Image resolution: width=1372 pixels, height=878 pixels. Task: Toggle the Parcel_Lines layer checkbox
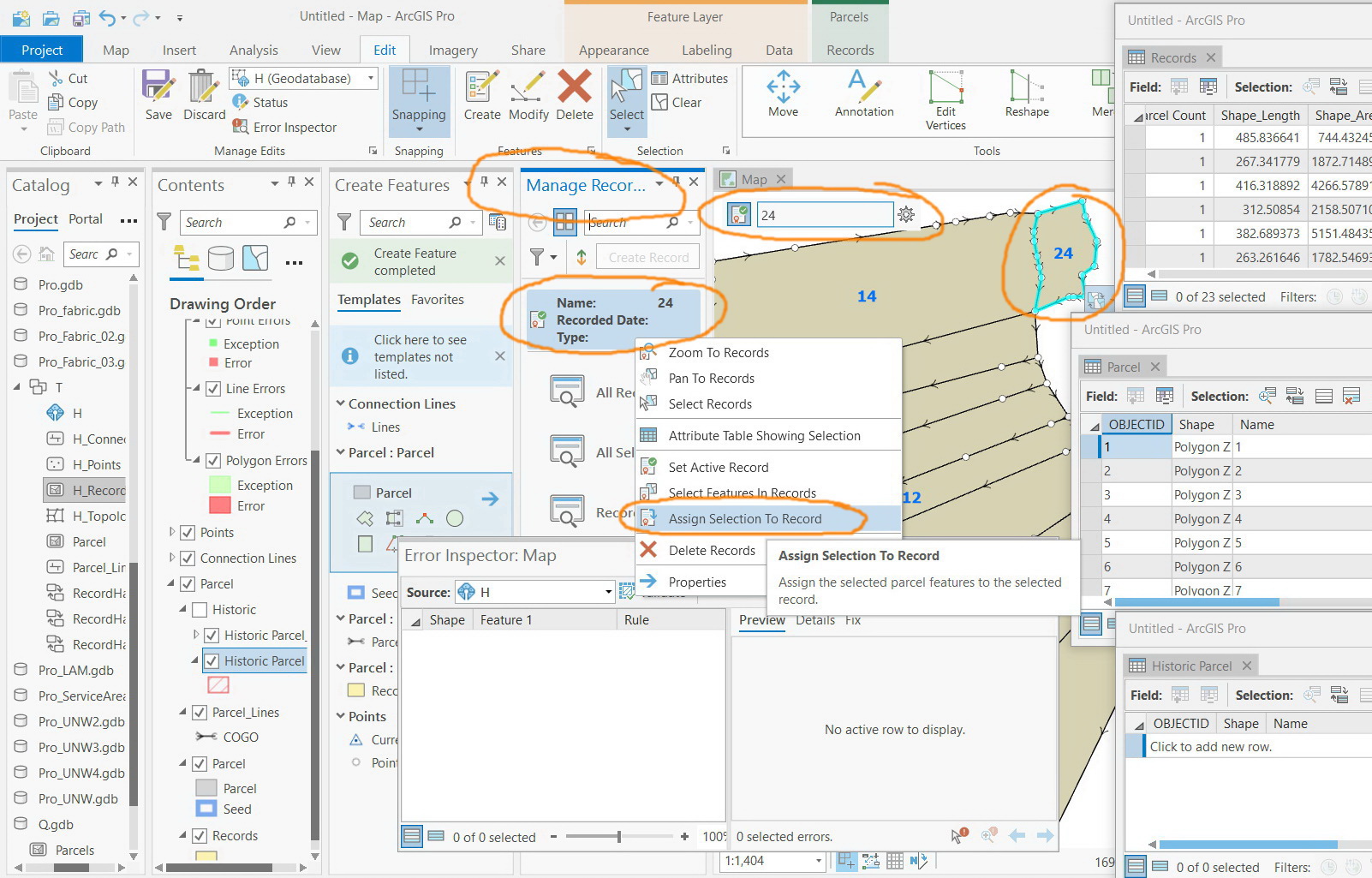pos(200,713)
